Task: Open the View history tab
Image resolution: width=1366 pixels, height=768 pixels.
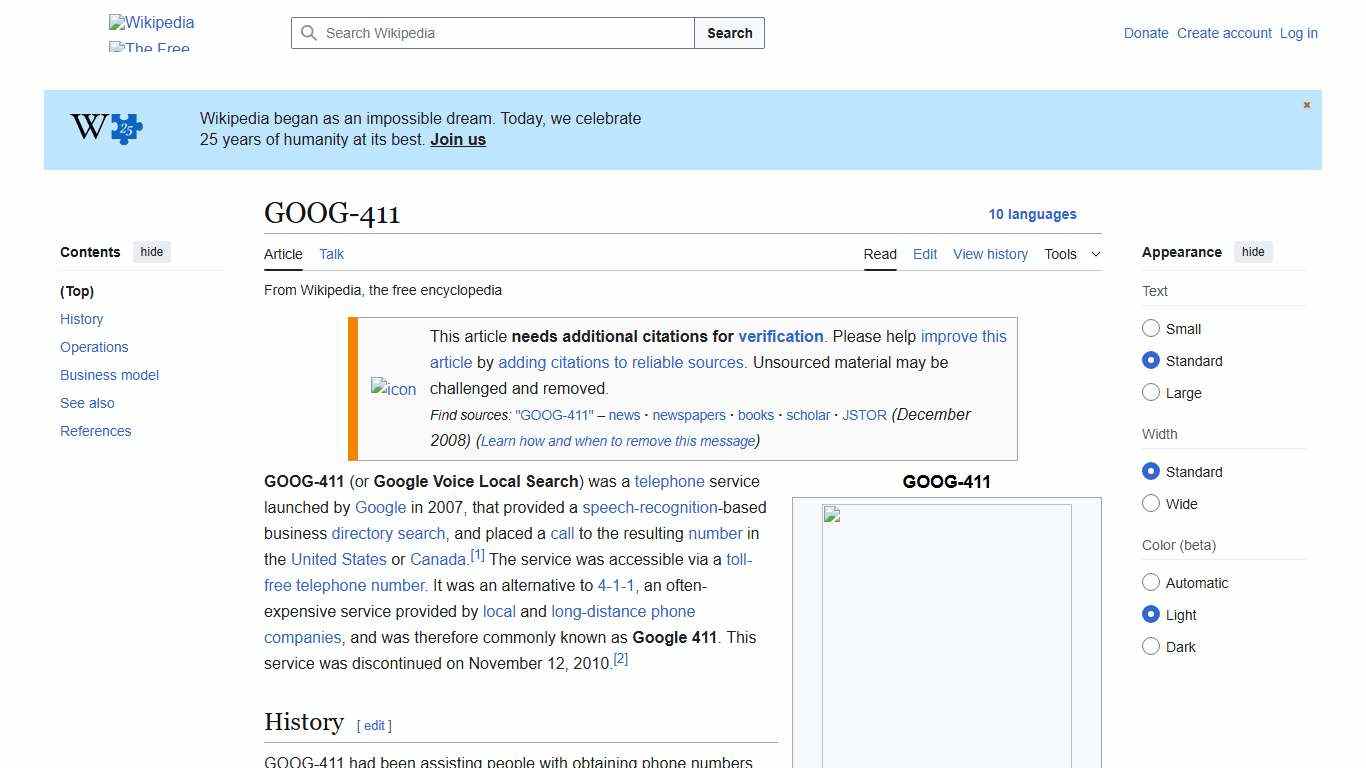Action: tap(990, 254)
